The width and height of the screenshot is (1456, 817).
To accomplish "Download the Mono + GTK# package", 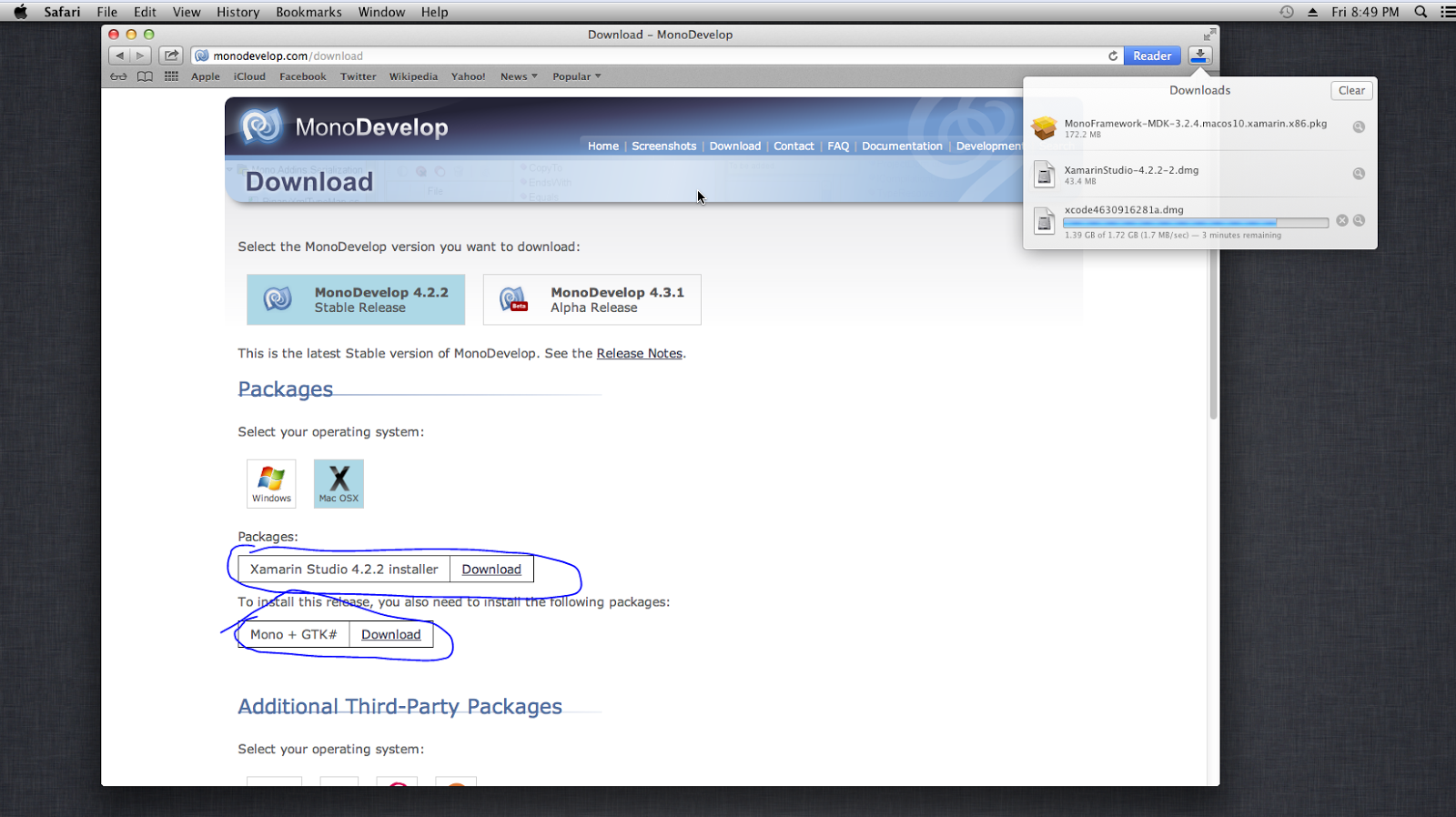I will [390, 635].
